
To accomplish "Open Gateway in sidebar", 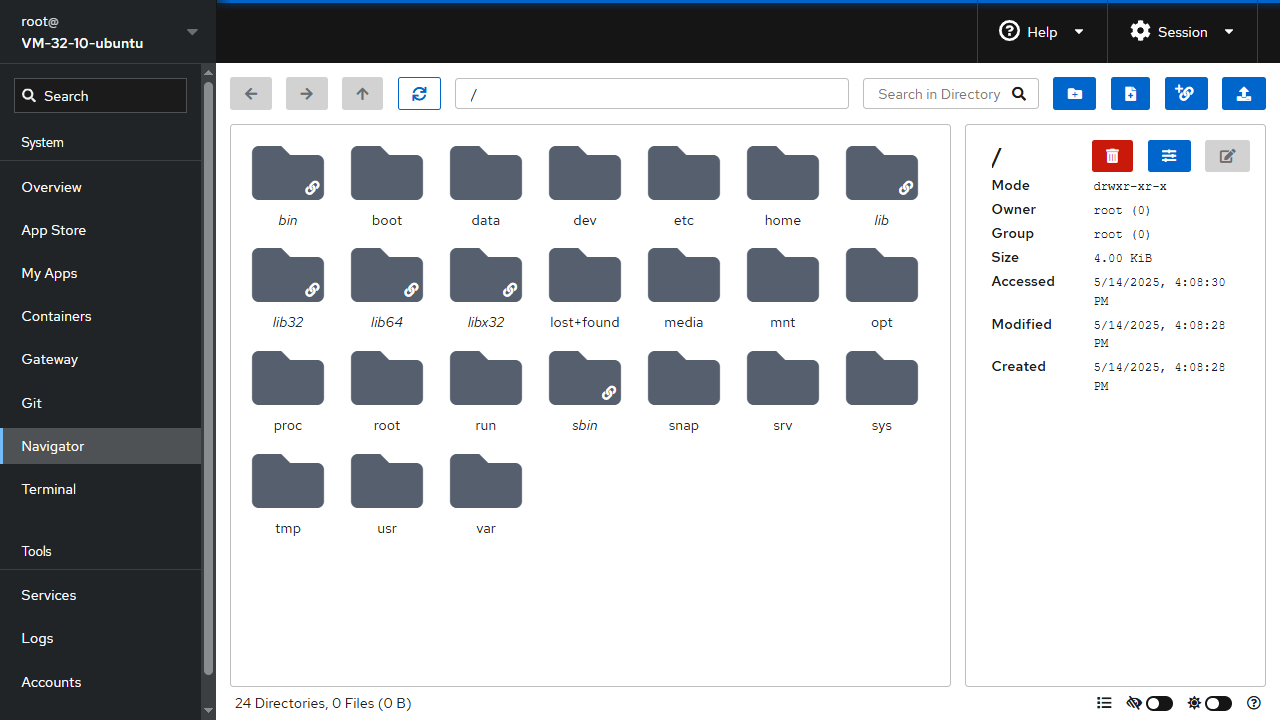I will (100, 359).
